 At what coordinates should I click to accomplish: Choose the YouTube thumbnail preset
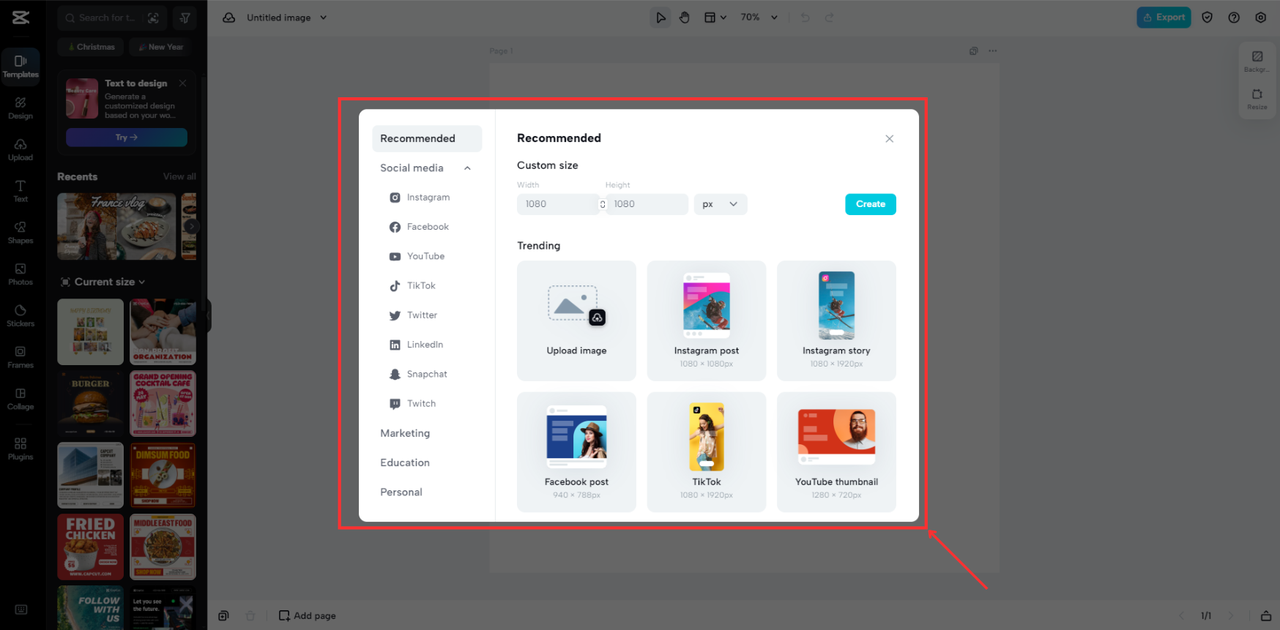(x=836, y=452)
